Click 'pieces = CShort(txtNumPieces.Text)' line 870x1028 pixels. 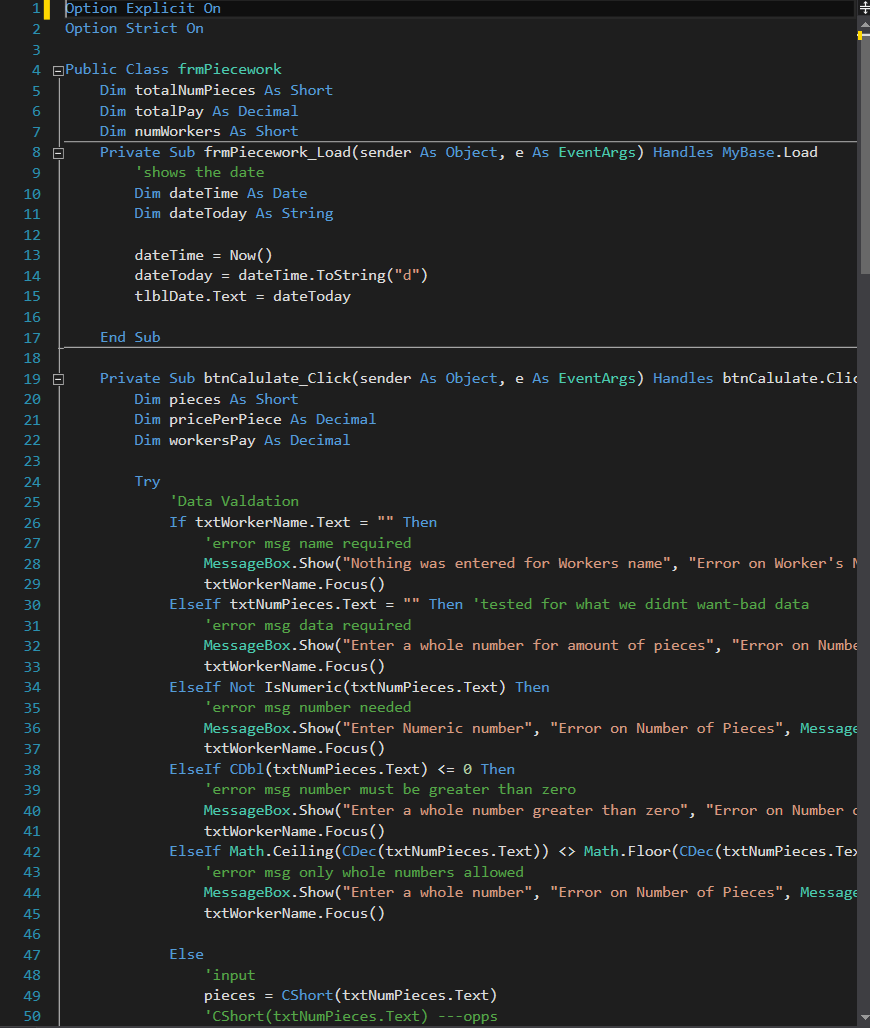click(x=350, y=996)
